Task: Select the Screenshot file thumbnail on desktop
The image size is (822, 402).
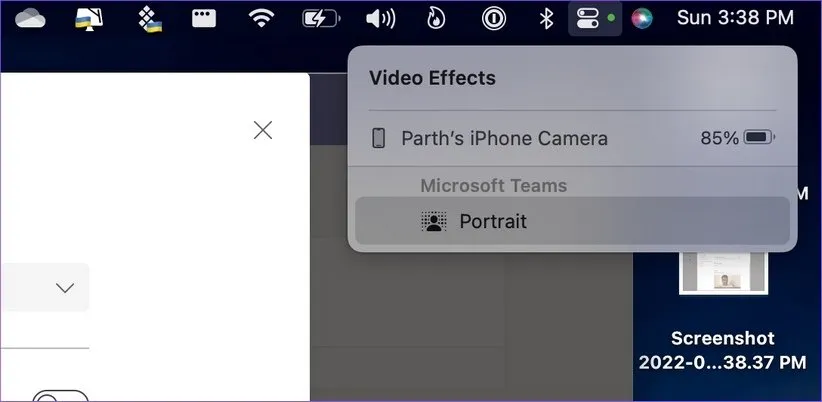Action: click(x=723, y=274)
